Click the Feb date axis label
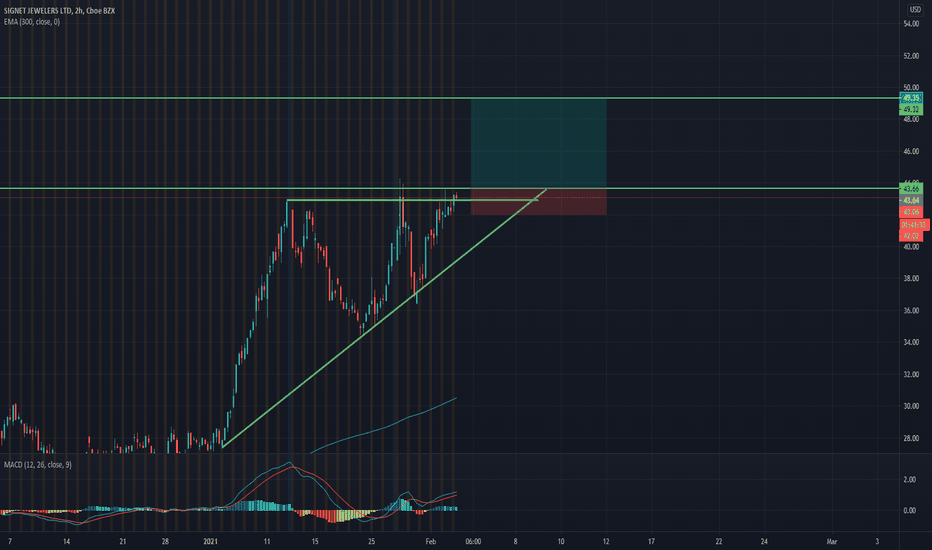The width and height of the screenshot is (932, 550). tap(431, 541)
